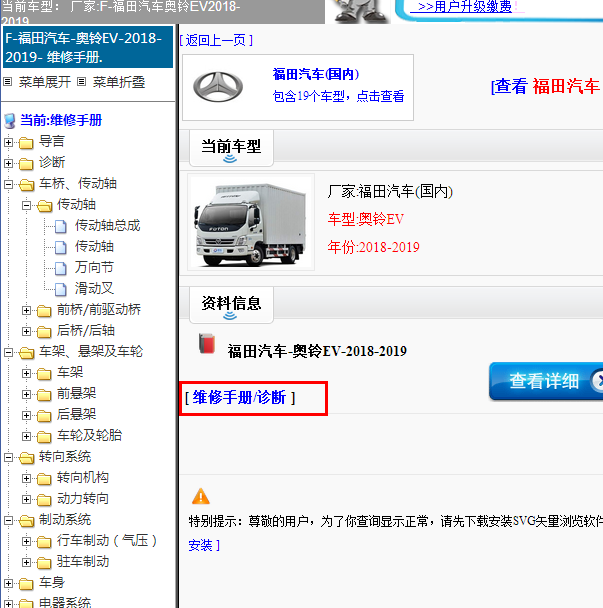Expand the 诊断 tree node
The width and height of the screenshot is (603, 608).
(x=8, y=163)
